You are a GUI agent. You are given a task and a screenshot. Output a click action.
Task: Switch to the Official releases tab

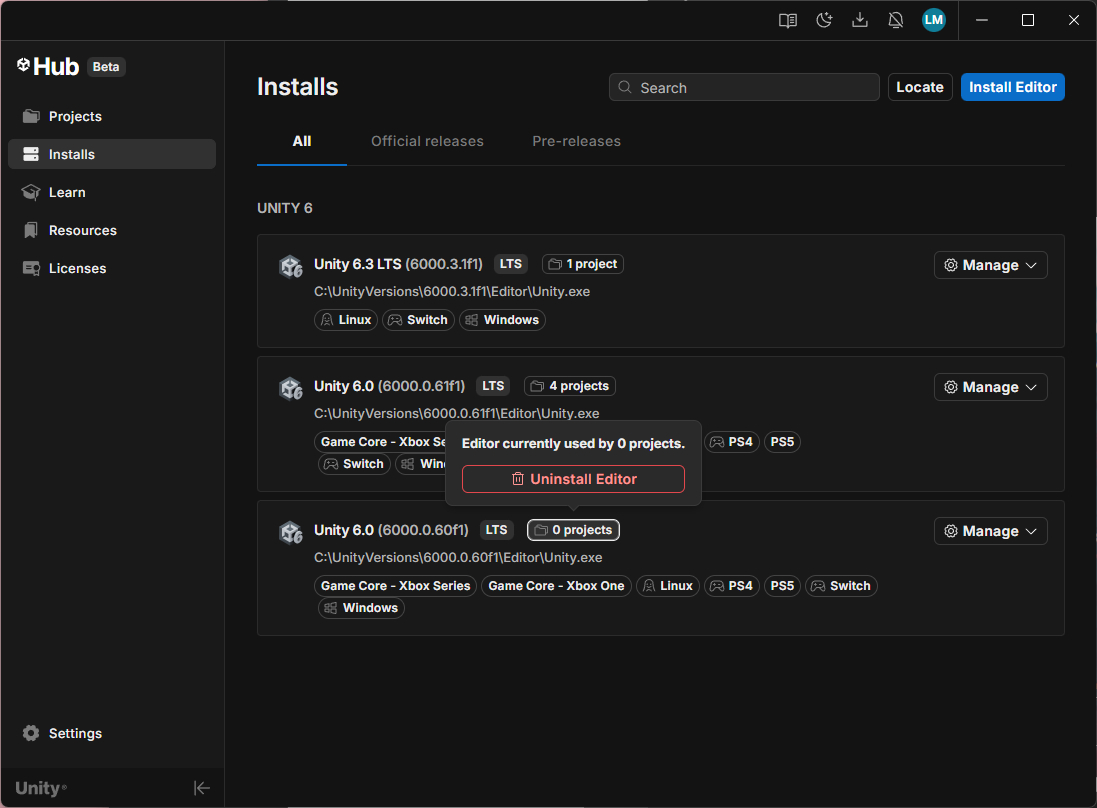click(x=427, y=141)
